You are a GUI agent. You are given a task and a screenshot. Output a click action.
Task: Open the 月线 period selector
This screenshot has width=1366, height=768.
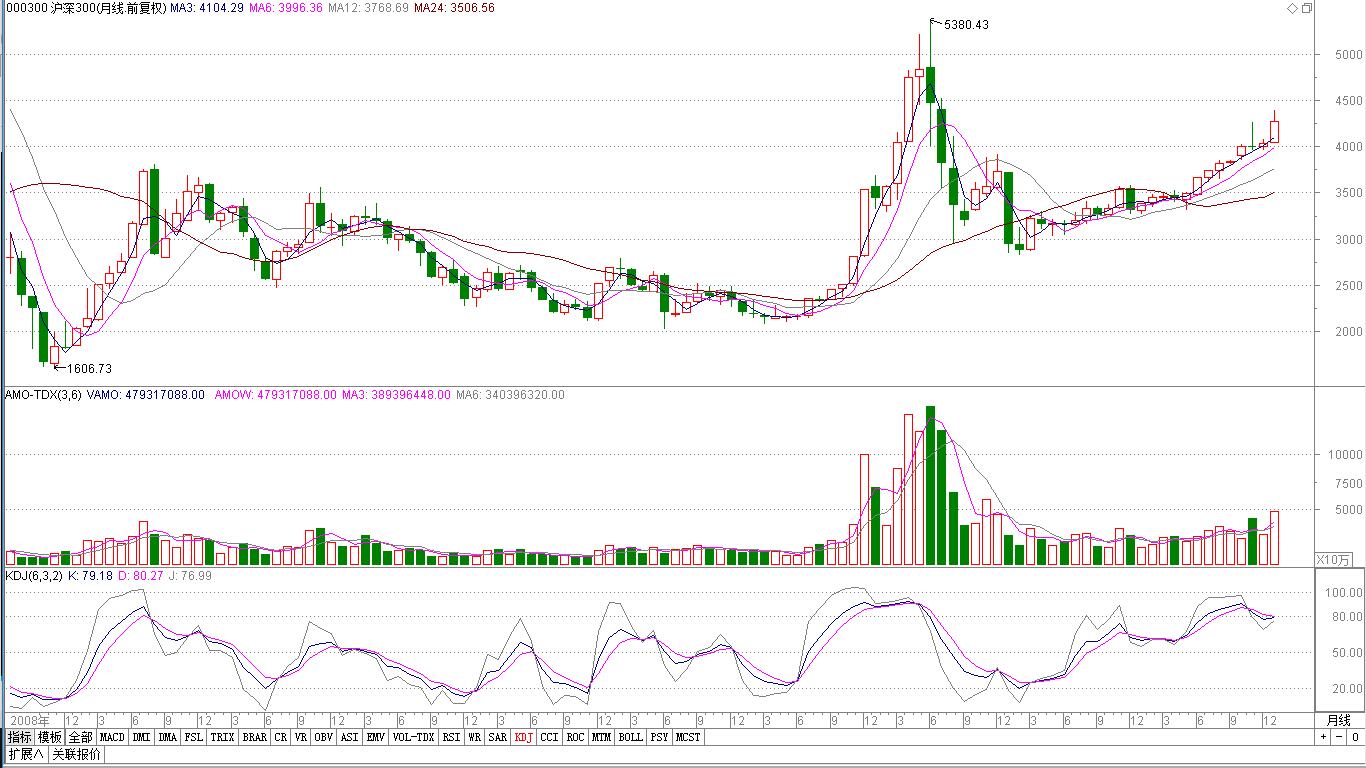pos(1339,720)
